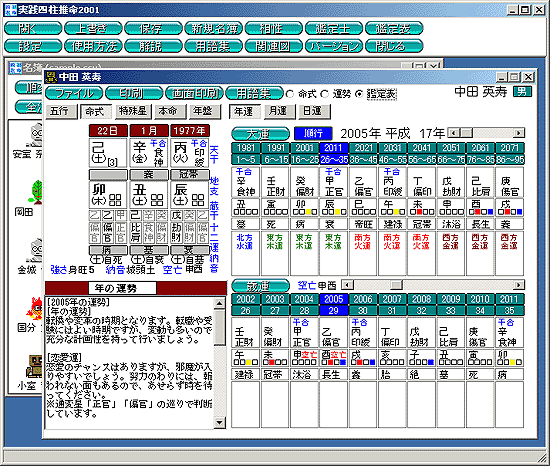Screen dimensions: 550x466
Task: Open the 用語集 button in main toolbar
Action: 214,46
